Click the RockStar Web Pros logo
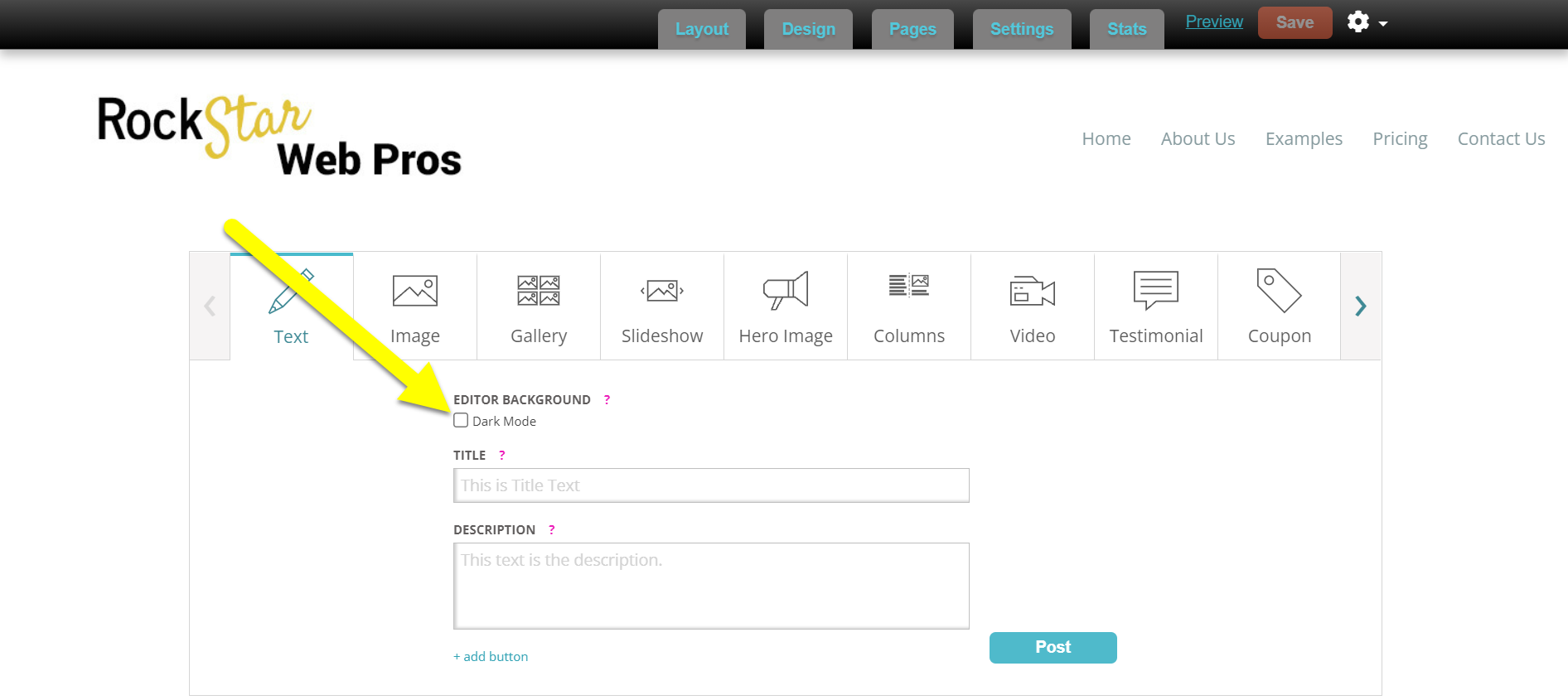 279,137
